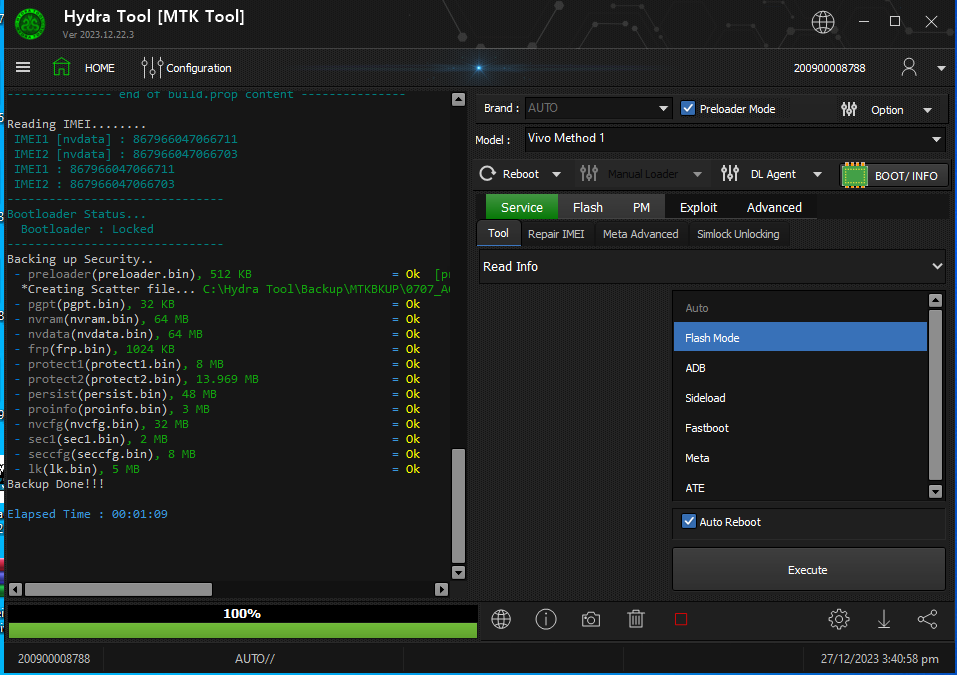Viewport: 957px width, 675px height.
Task: Click the log panel scroll down arrow
Action: pyautogui.click(x=458, y=572)
